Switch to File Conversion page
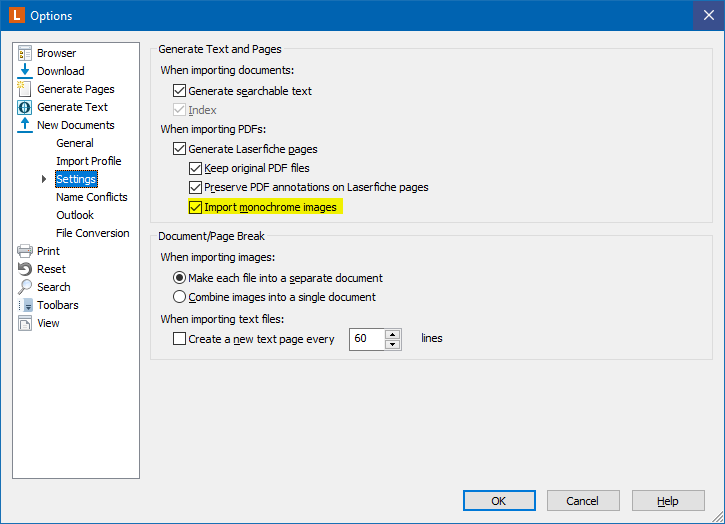Viewport: 725px width, 524px height. click(92, 233)
